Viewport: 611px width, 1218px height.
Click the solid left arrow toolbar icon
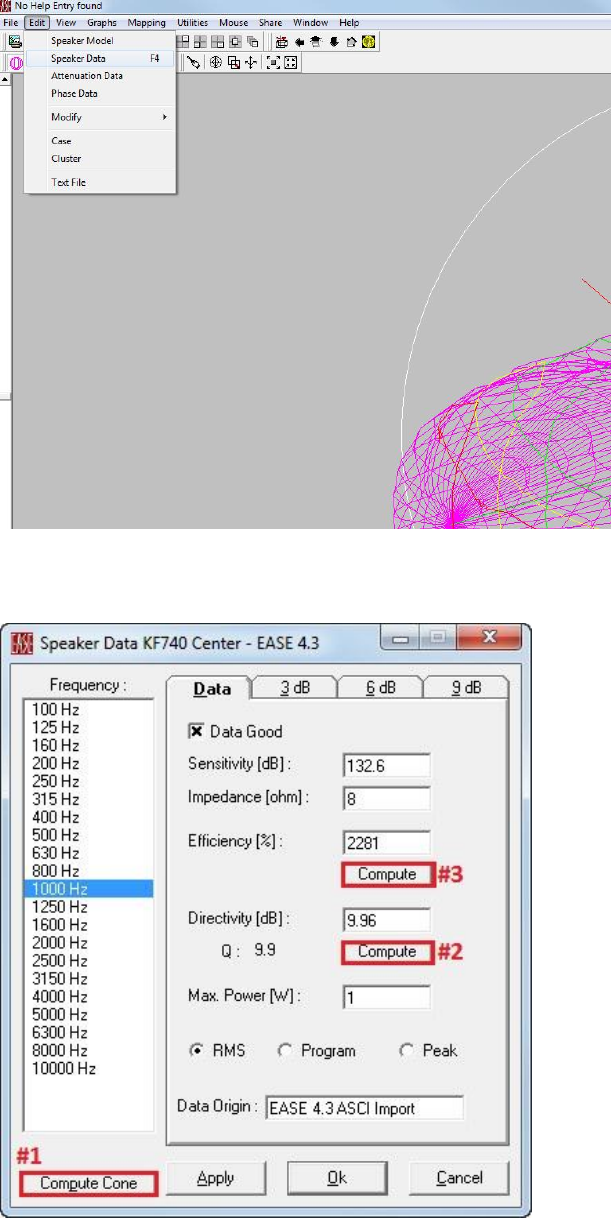click(300, 41)
